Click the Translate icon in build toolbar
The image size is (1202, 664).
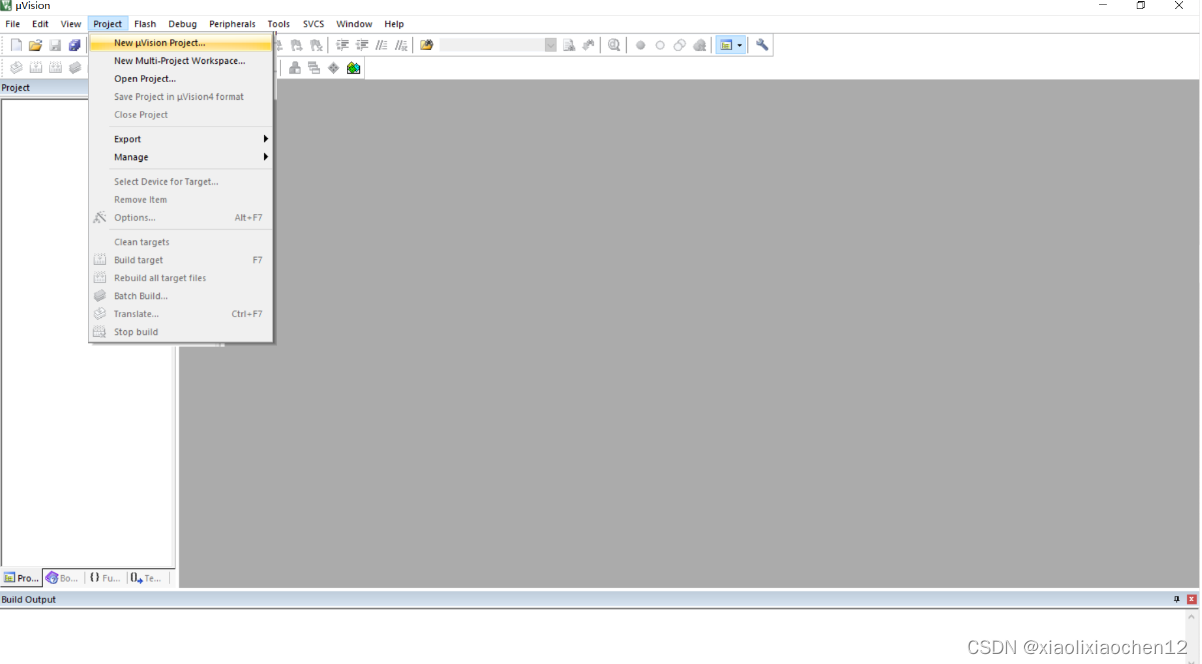click(16, 67)
